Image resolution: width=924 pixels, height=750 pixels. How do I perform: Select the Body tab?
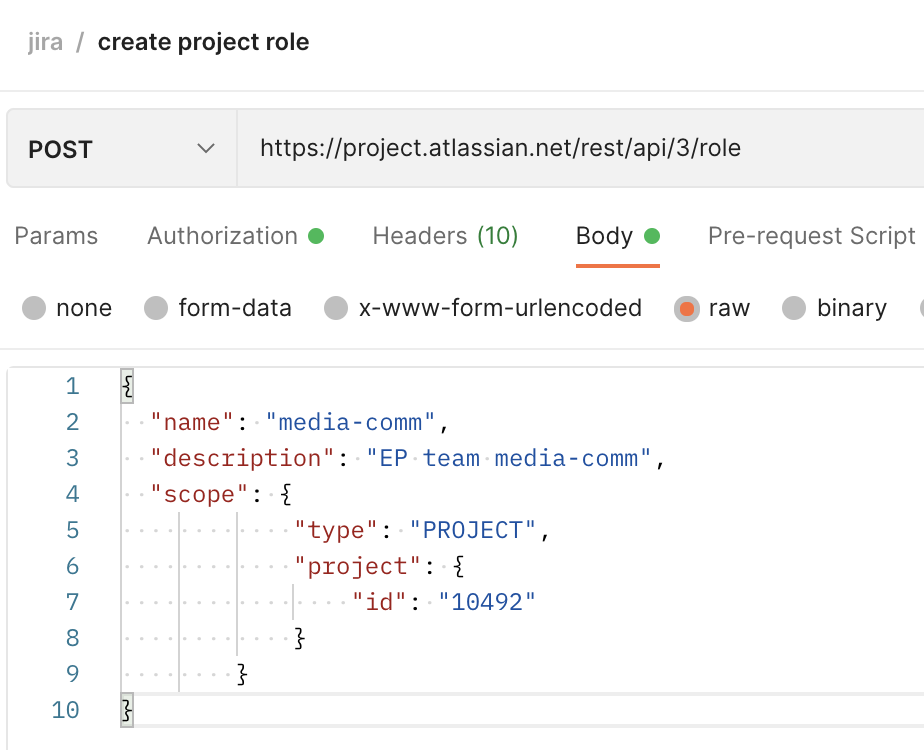point(618,236)
